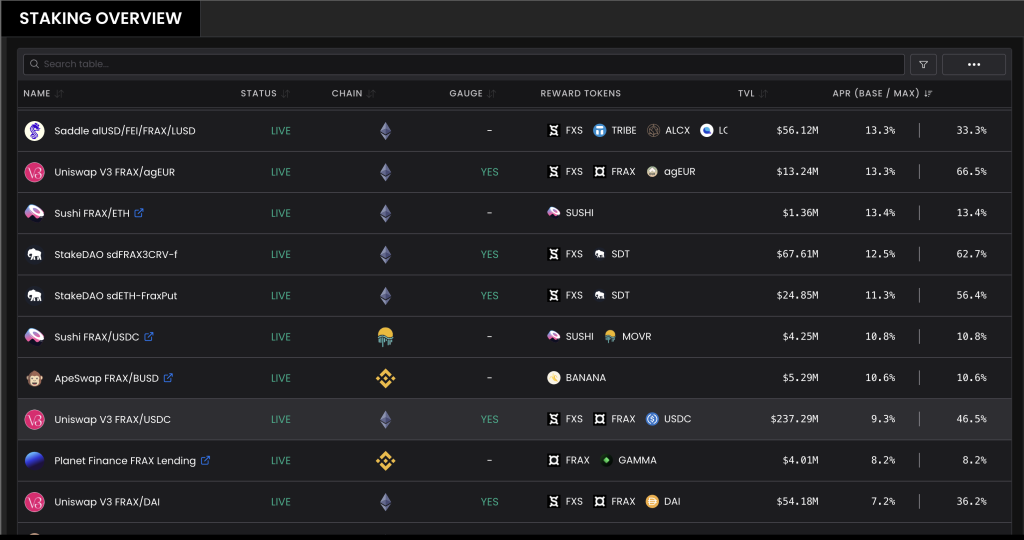Click LIVE status in ApeSwap FRAX/BUSD row
1024x540 pixels.
(281, 378)
